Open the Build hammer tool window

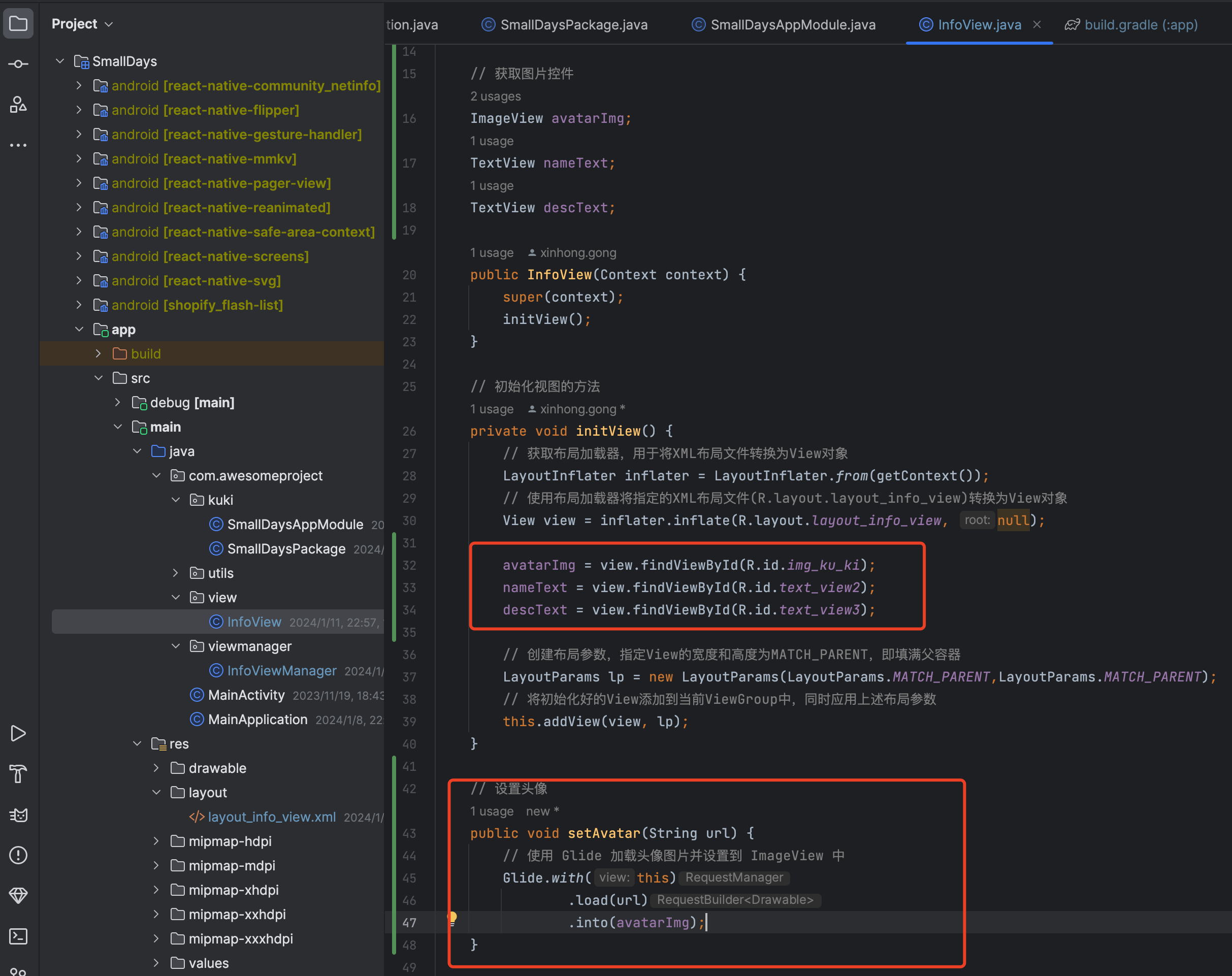click(x=18, y=774)
